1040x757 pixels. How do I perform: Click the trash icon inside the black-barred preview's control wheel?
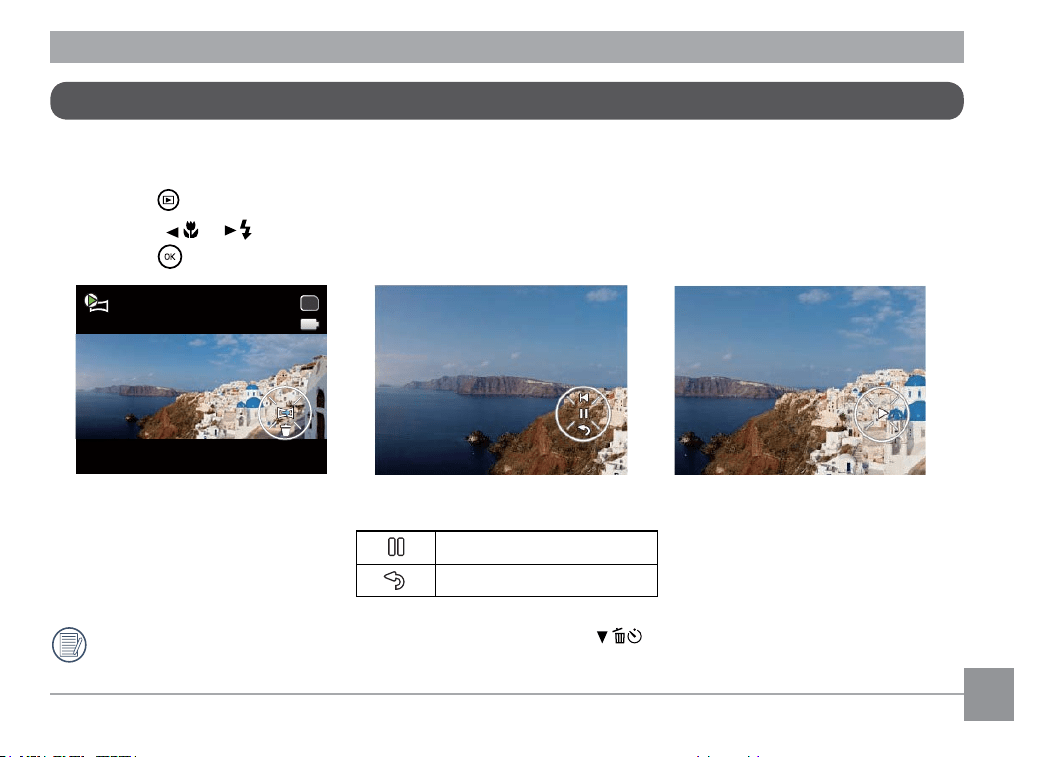(x=285, y=431)
